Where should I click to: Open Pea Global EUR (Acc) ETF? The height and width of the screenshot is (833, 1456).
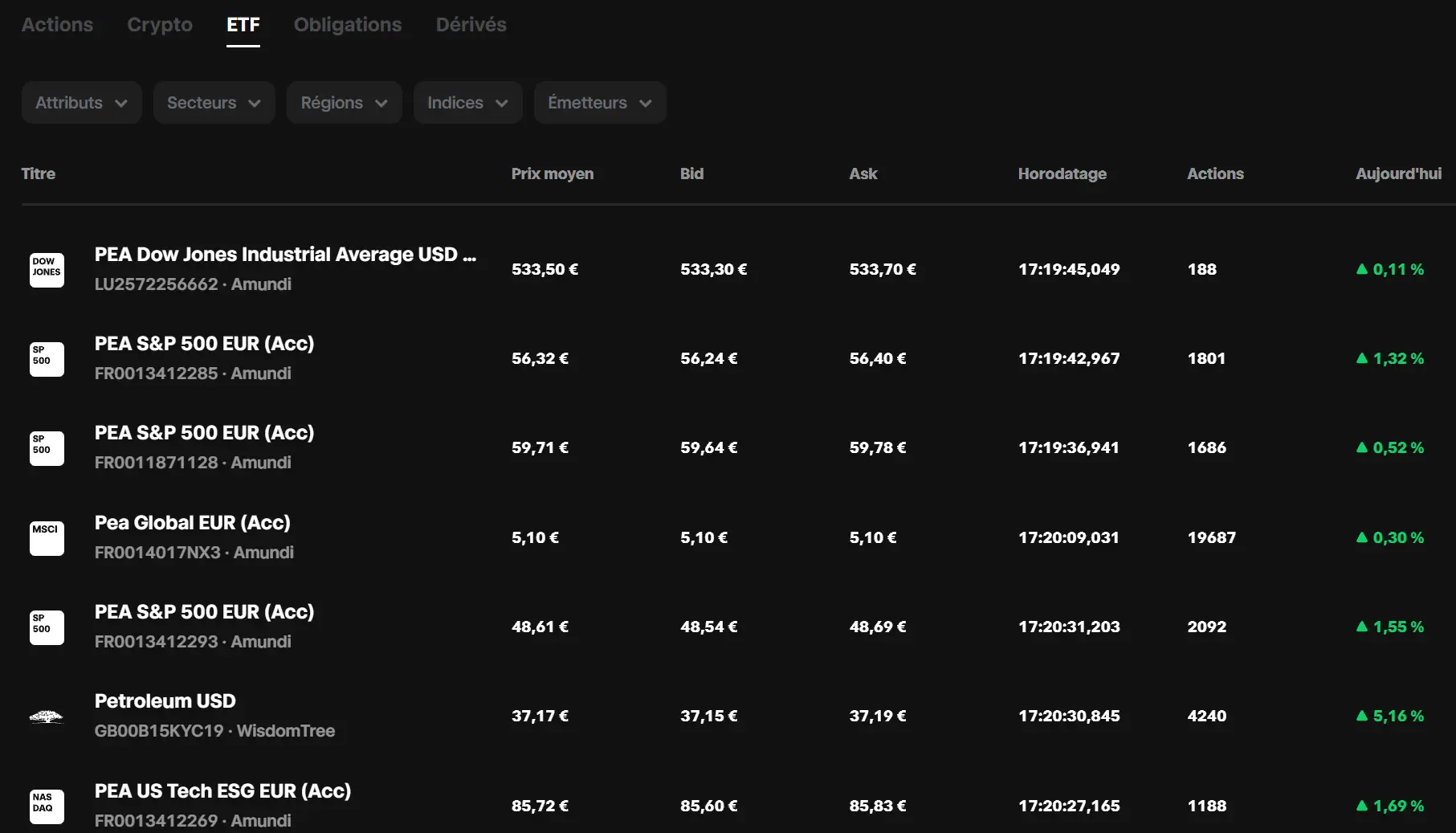point(193,523)
